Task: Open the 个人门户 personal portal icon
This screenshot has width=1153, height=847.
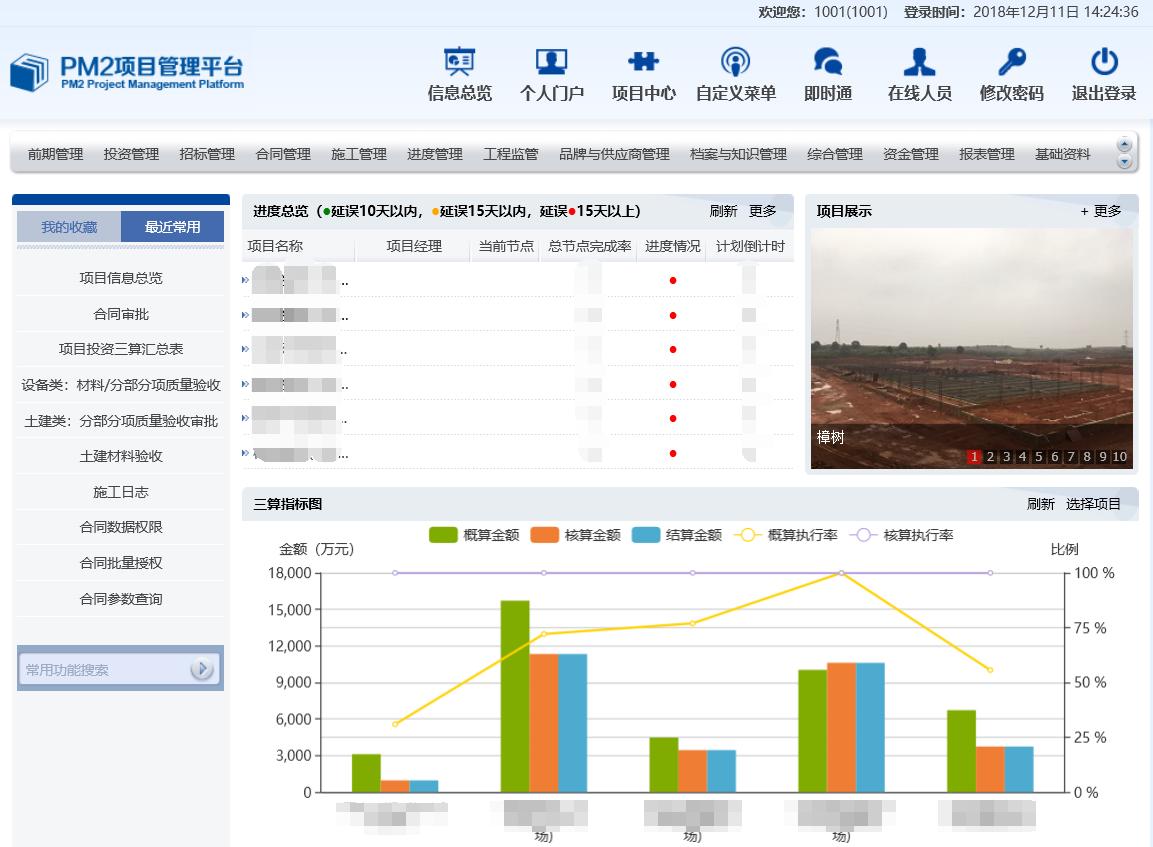Action: click(x=551, y=63)
